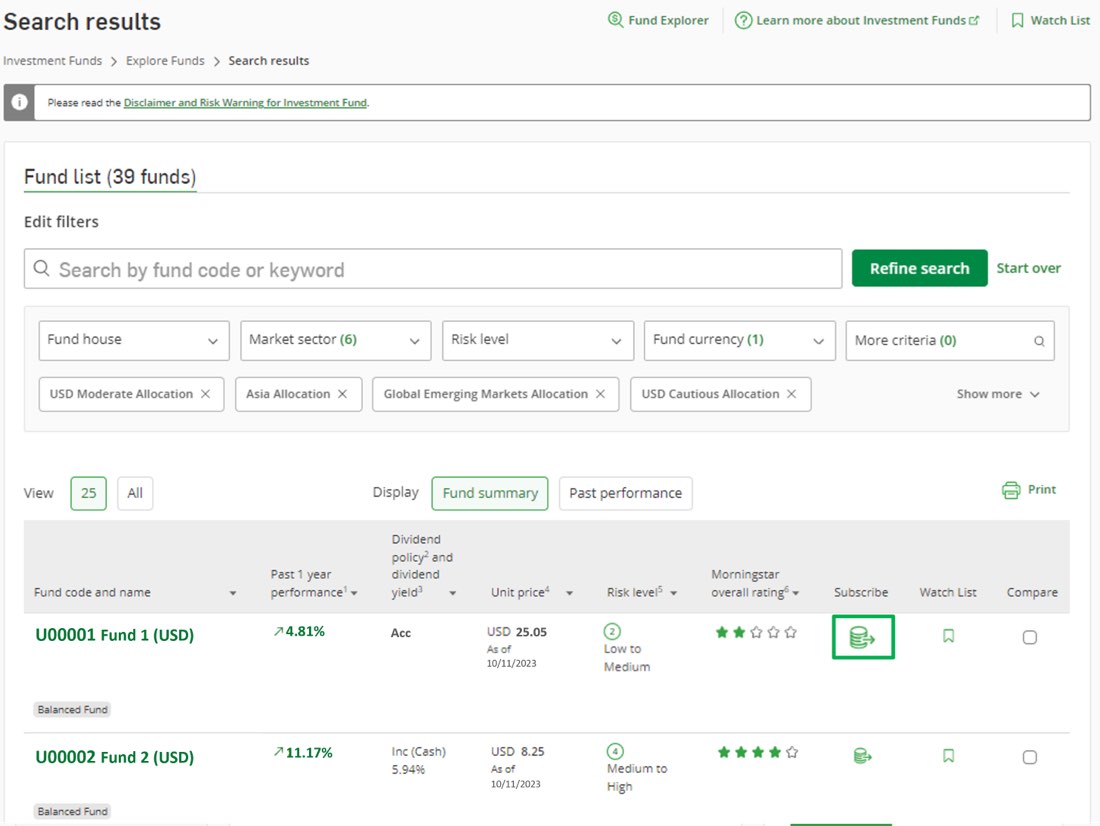Viewport: 1100px width, 826px height.
Task: Expand Show more filter tags
Action: point(997,394)
